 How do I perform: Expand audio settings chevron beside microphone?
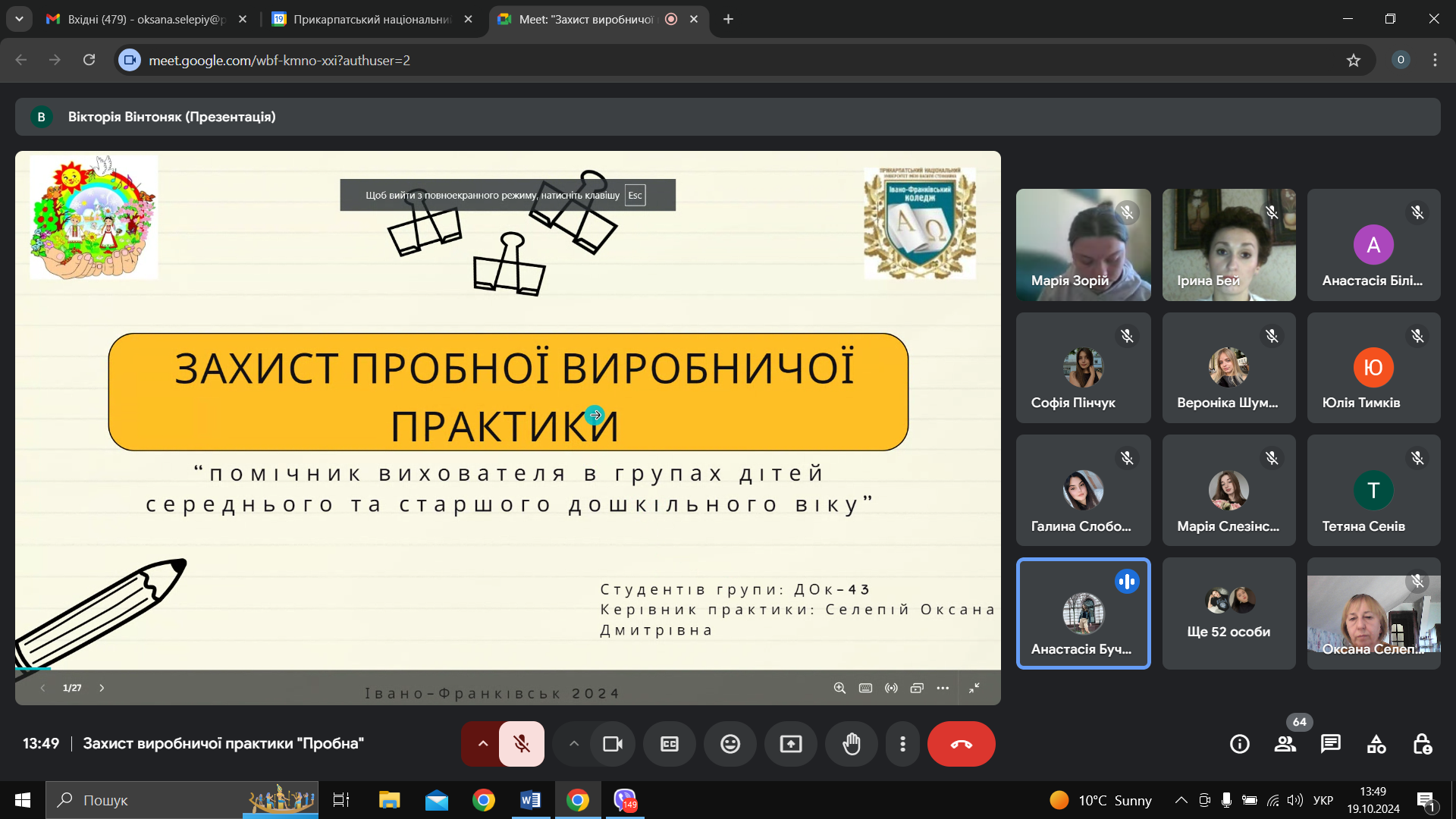click(482, 744)
